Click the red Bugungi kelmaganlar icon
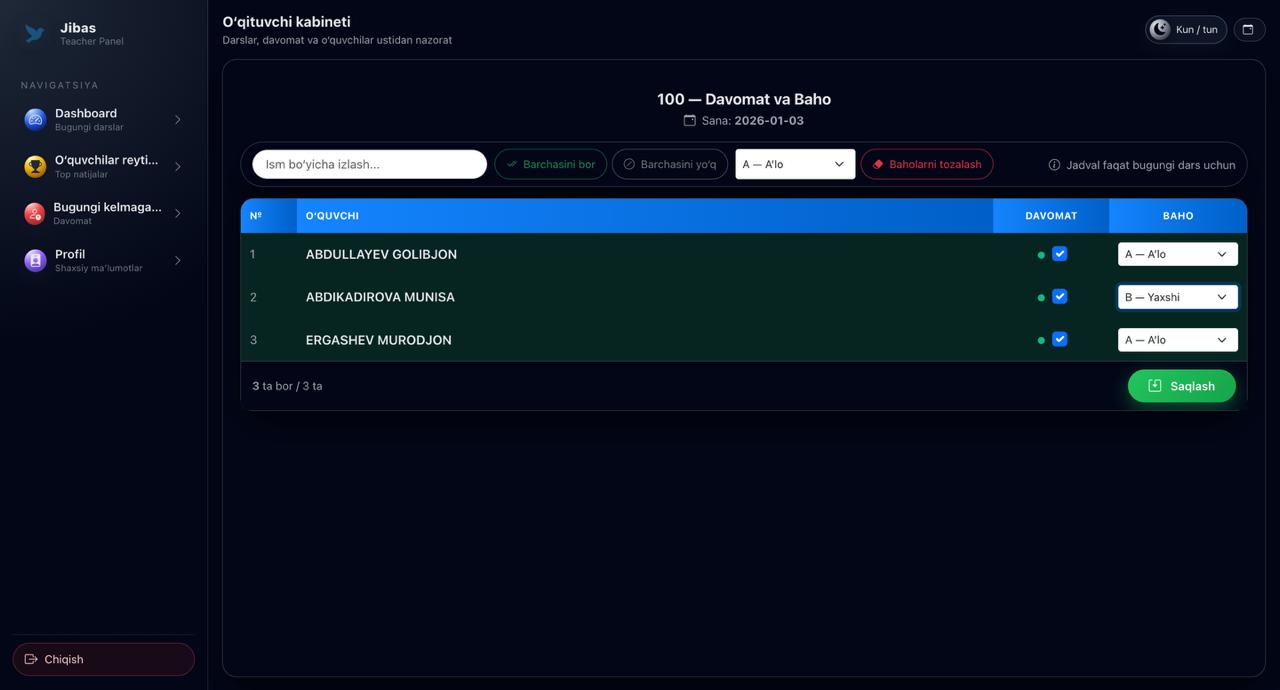This screenshot has height=690, width=1280. (x=35, y=213)
